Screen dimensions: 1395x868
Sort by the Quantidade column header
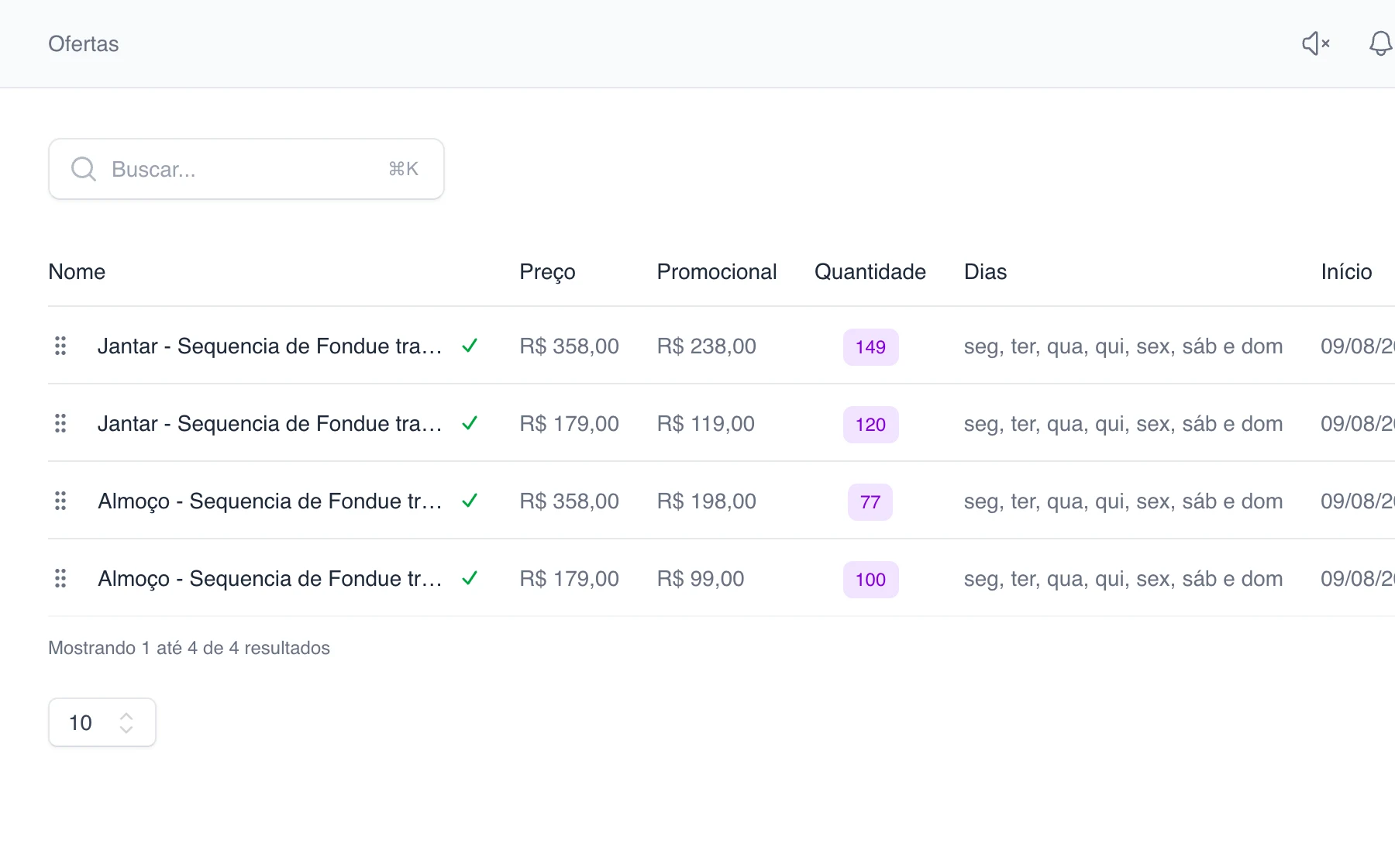[870, 272]
